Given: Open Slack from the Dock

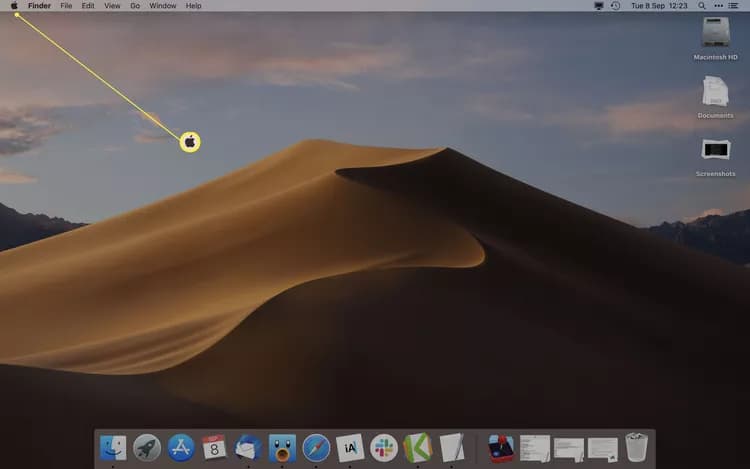Looking at the screenshot, I should click(x=384, y=448).
